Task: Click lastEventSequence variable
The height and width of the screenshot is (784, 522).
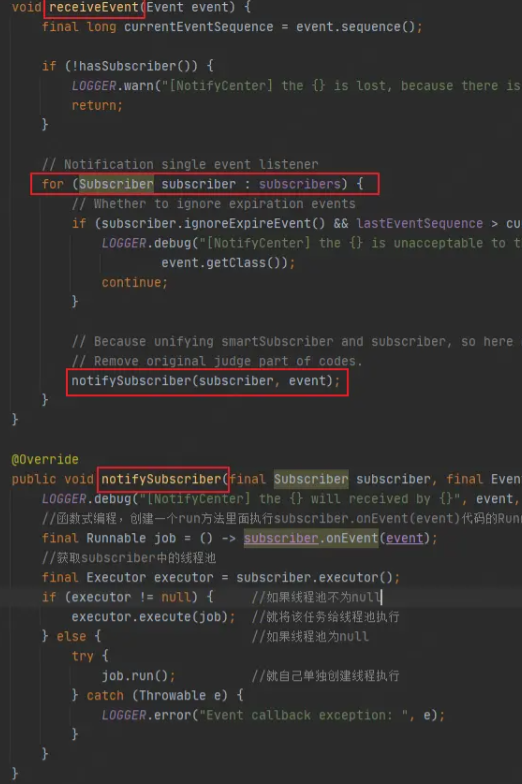Action: [x=420, y=224]
